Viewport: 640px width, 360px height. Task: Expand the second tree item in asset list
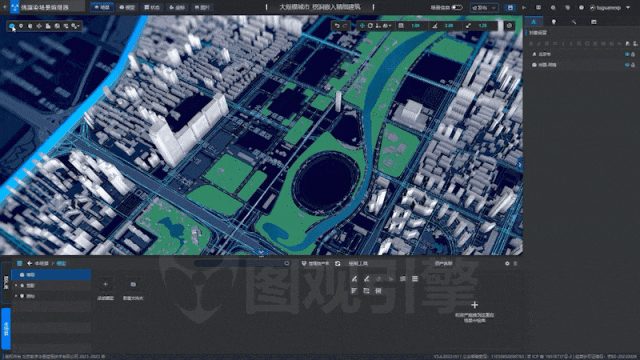[16, 285]
